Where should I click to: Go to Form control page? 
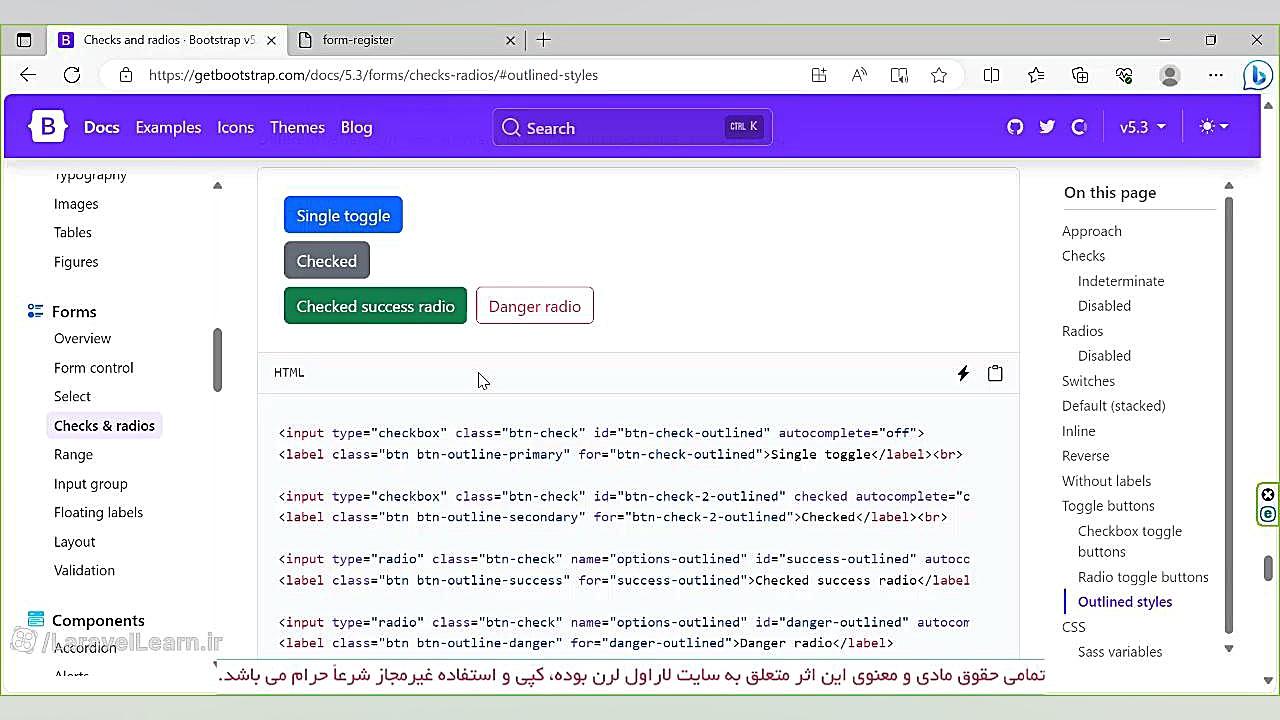[x=94, y=367]
